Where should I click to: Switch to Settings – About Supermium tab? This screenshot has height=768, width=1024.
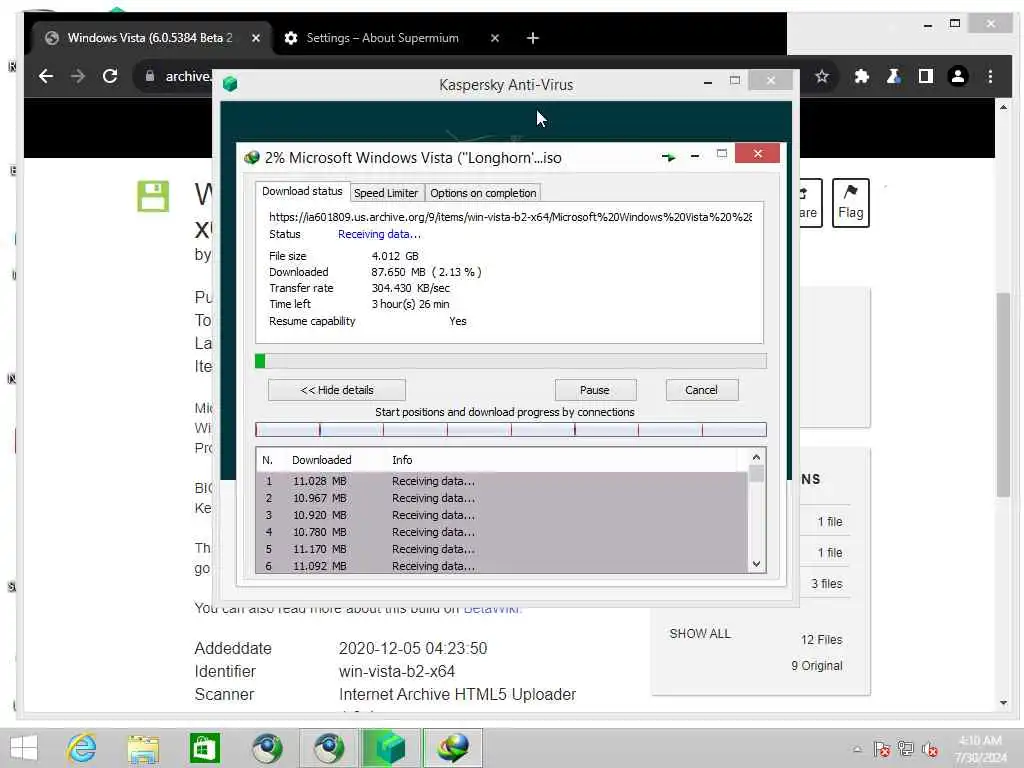point(382,38)
